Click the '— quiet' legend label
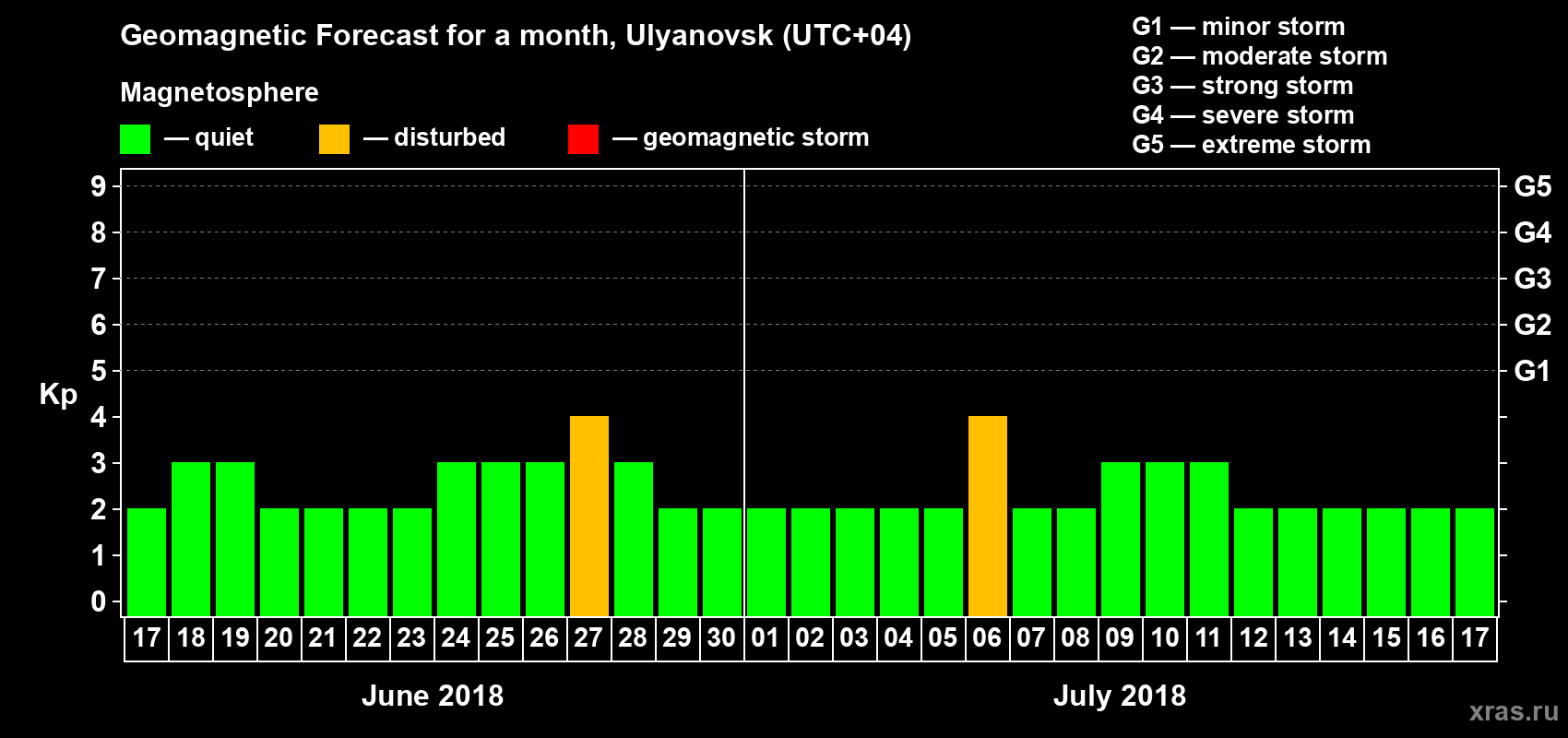Image resolution: width=1568 pixels, height=738 pixels. pyautogui.click(x=208, y=138)
